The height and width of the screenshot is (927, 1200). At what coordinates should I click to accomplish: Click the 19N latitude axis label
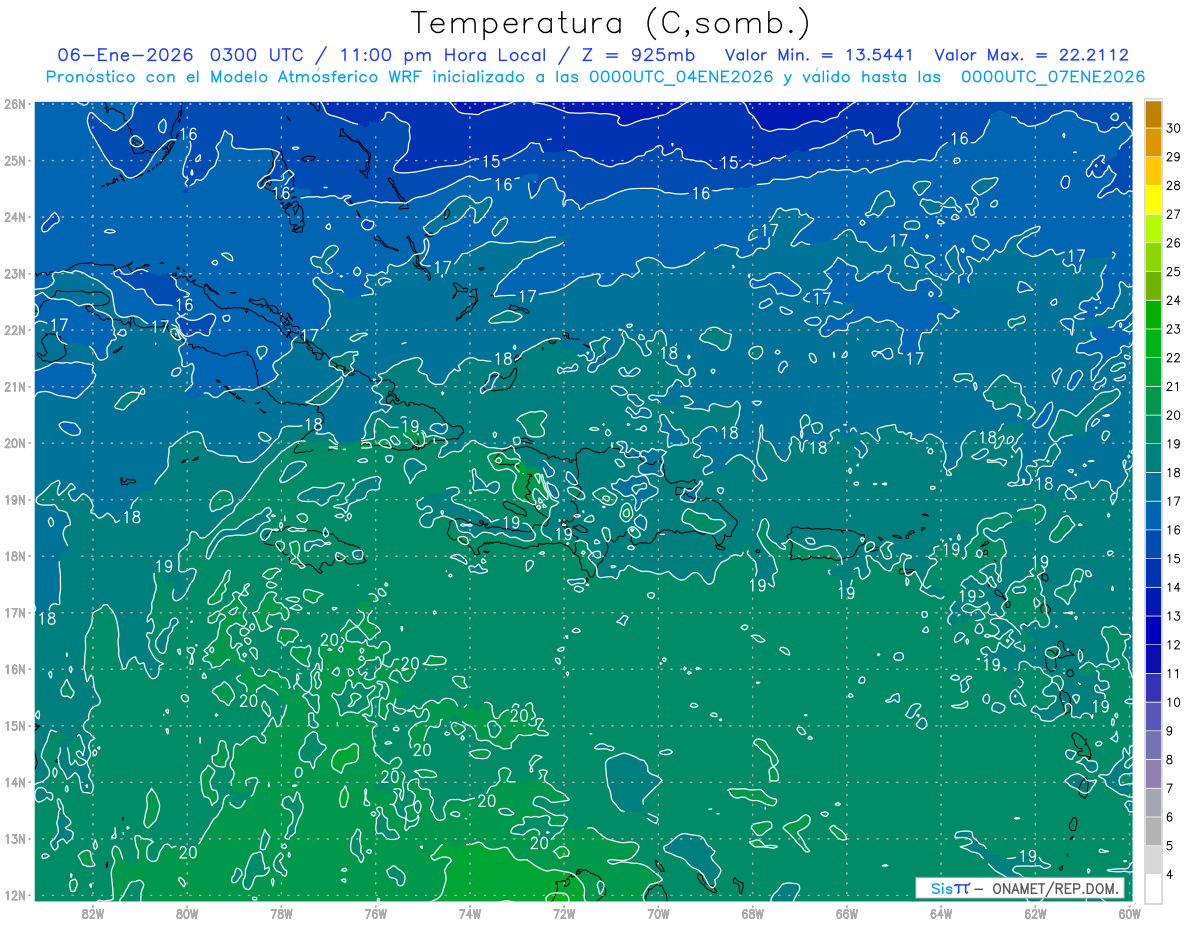point(14,499)
